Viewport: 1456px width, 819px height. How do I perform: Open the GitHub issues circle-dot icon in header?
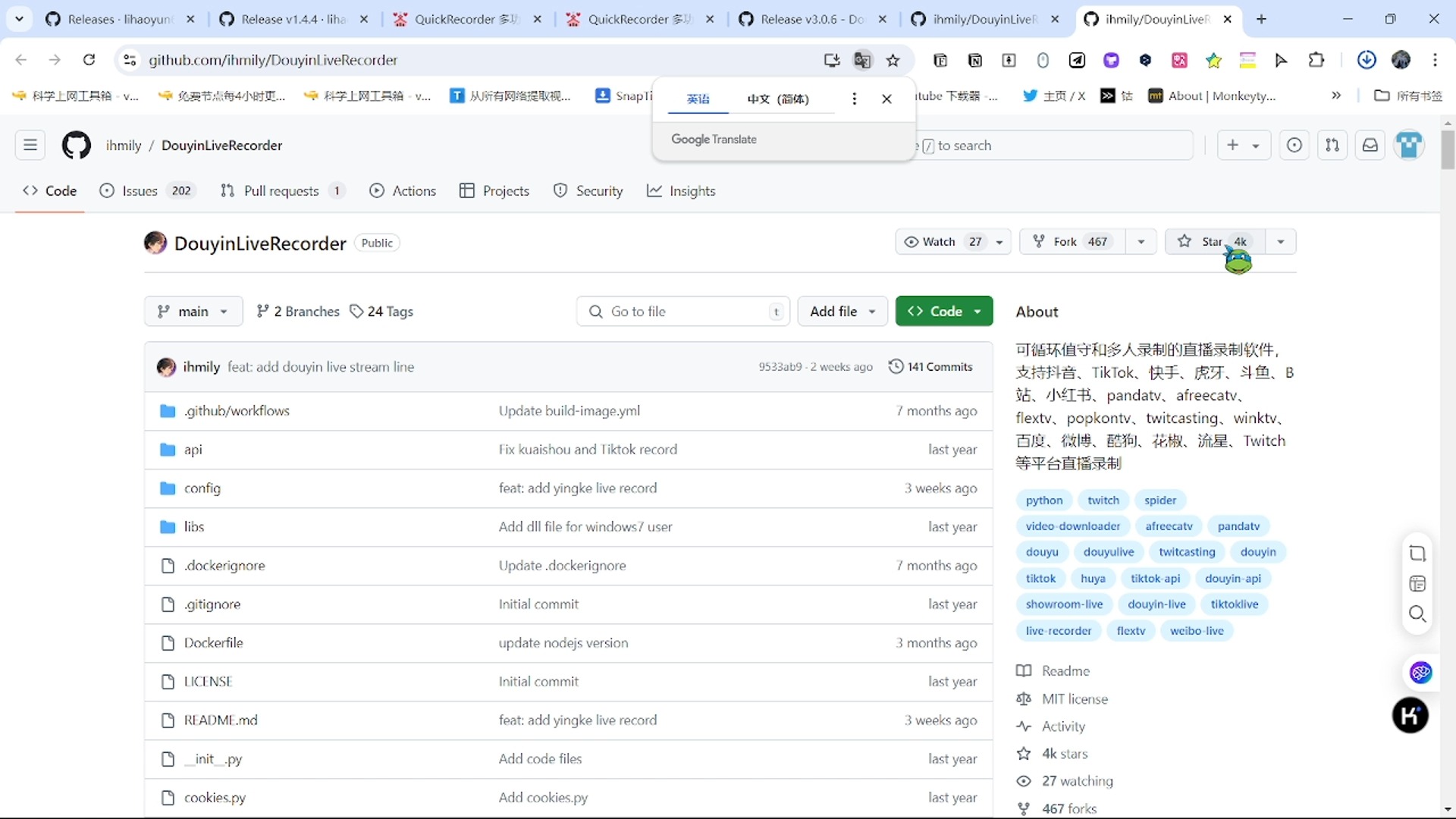point(1294,145)
